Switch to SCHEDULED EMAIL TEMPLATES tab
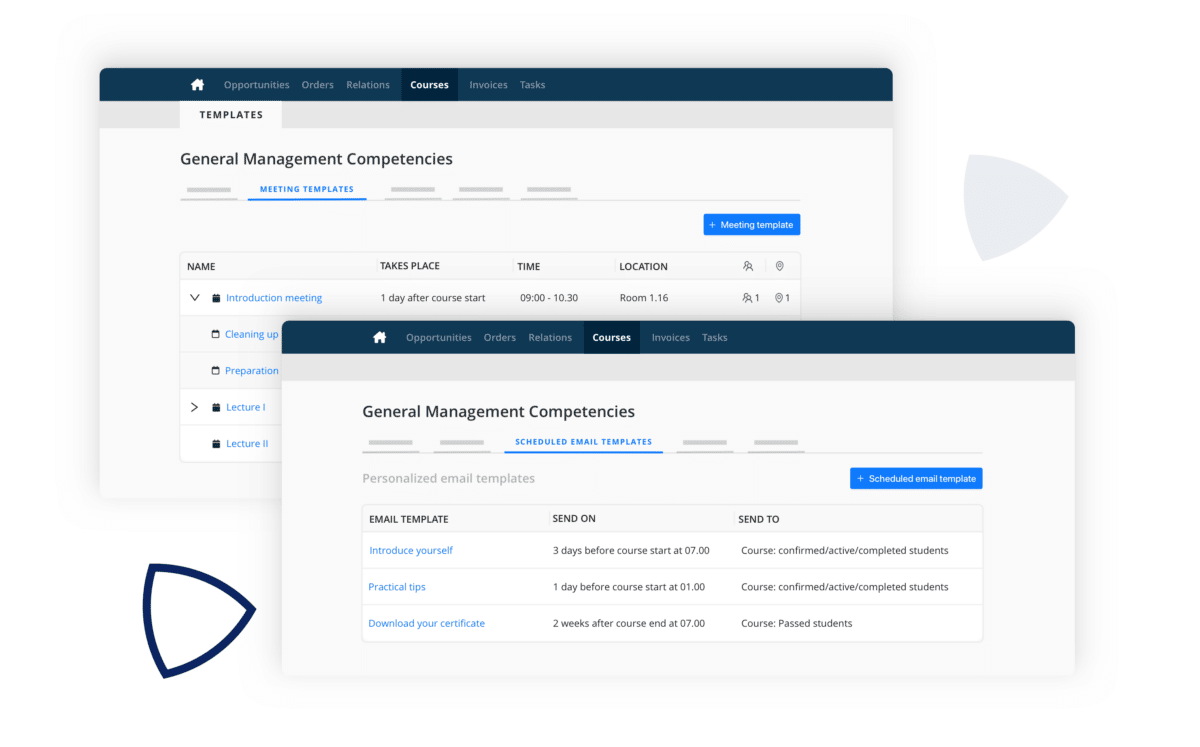Image resolution: width=1200 pixels, height=747 pixels. click(x=584, y=442)
